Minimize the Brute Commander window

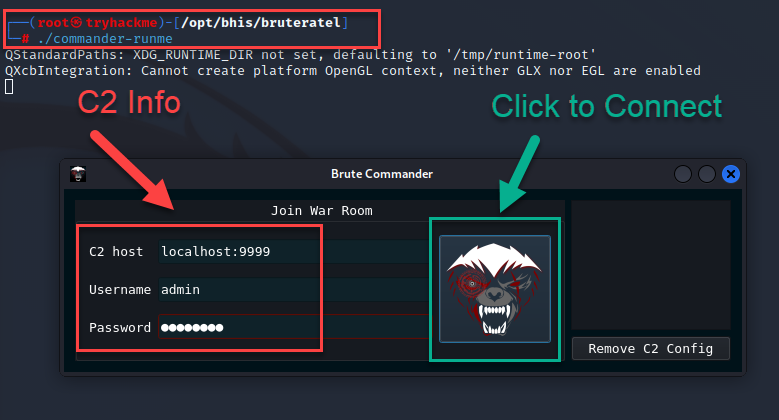pos(684,174)
